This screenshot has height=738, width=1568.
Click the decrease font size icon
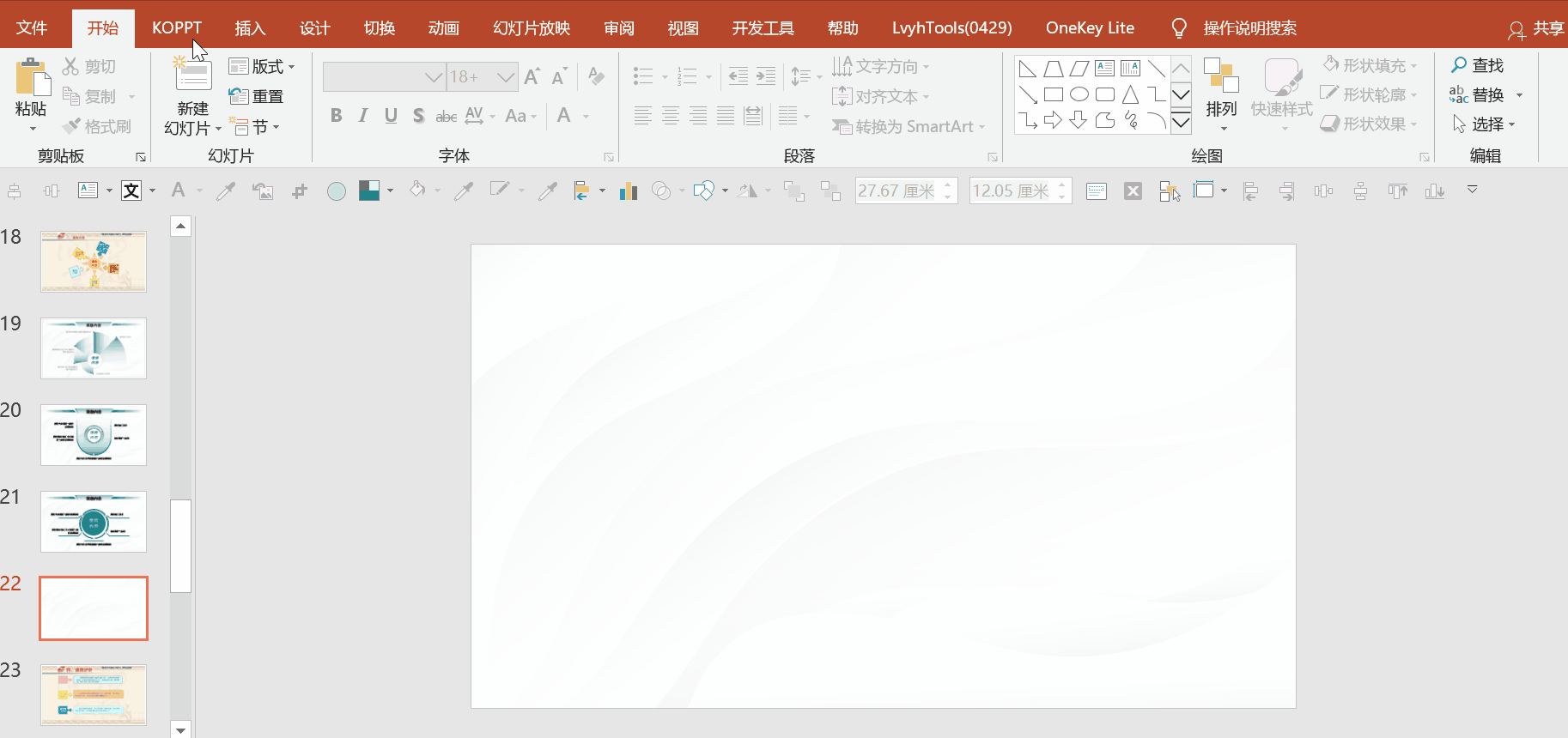[x=560, y=76]
